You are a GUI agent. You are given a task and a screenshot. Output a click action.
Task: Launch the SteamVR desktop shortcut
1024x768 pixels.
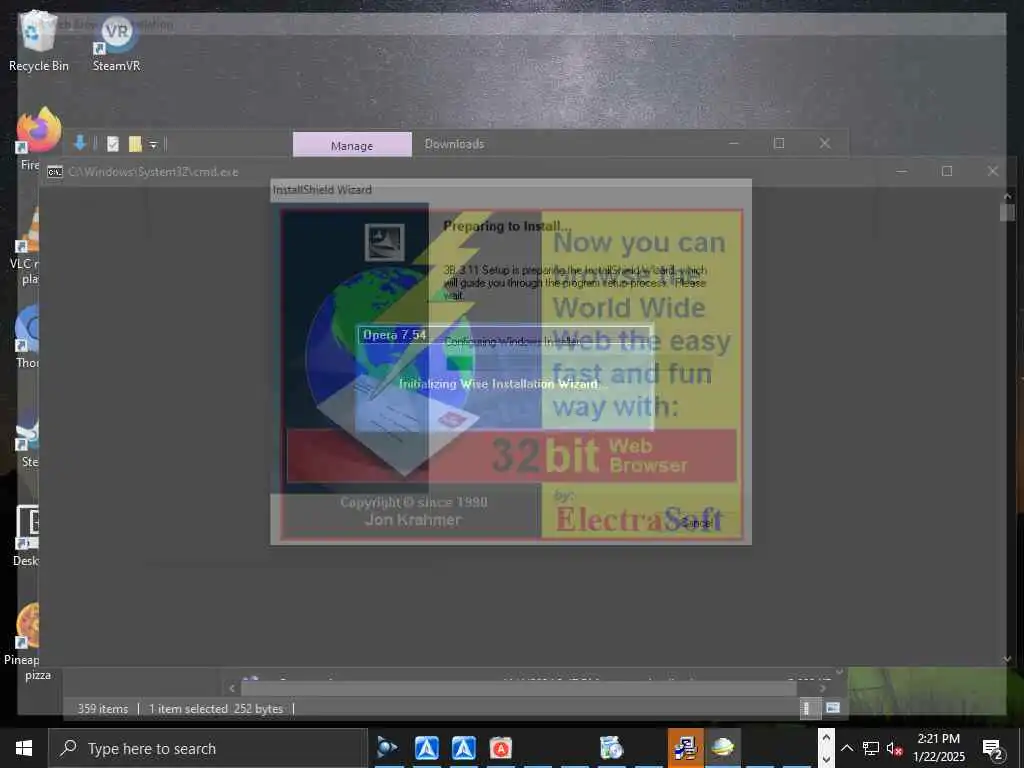point(116,43)
